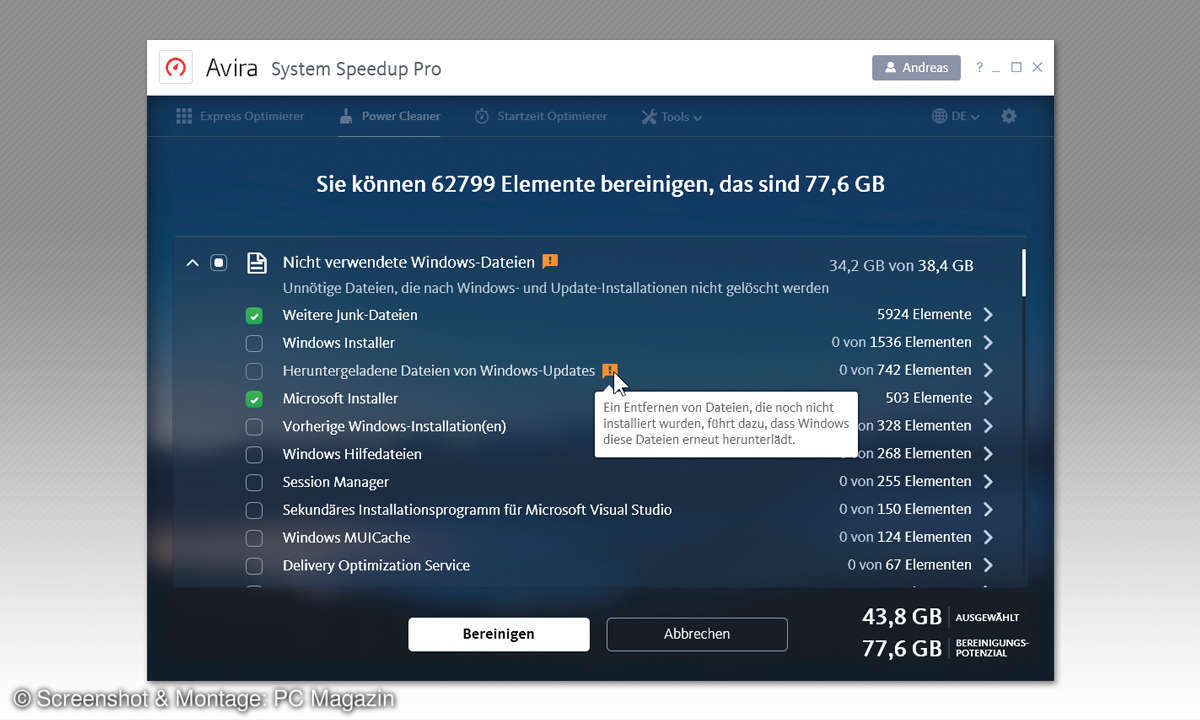Viewport: 1200px width, 720px height.
Task: Expand arrow for 742 Elementen row
Action: 988,370
